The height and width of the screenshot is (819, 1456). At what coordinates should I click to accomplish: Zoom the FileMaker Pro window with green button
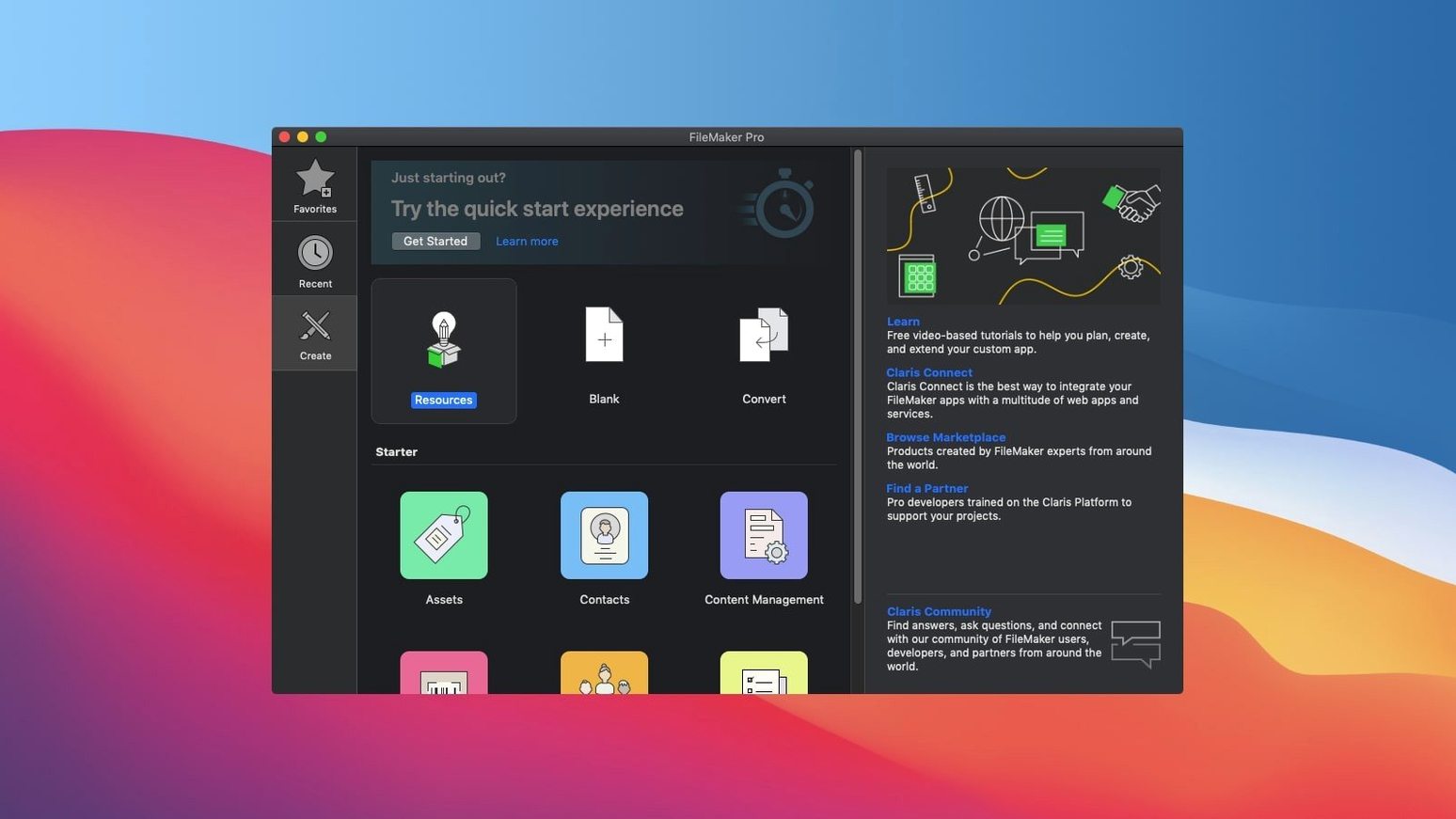[321, 137]
